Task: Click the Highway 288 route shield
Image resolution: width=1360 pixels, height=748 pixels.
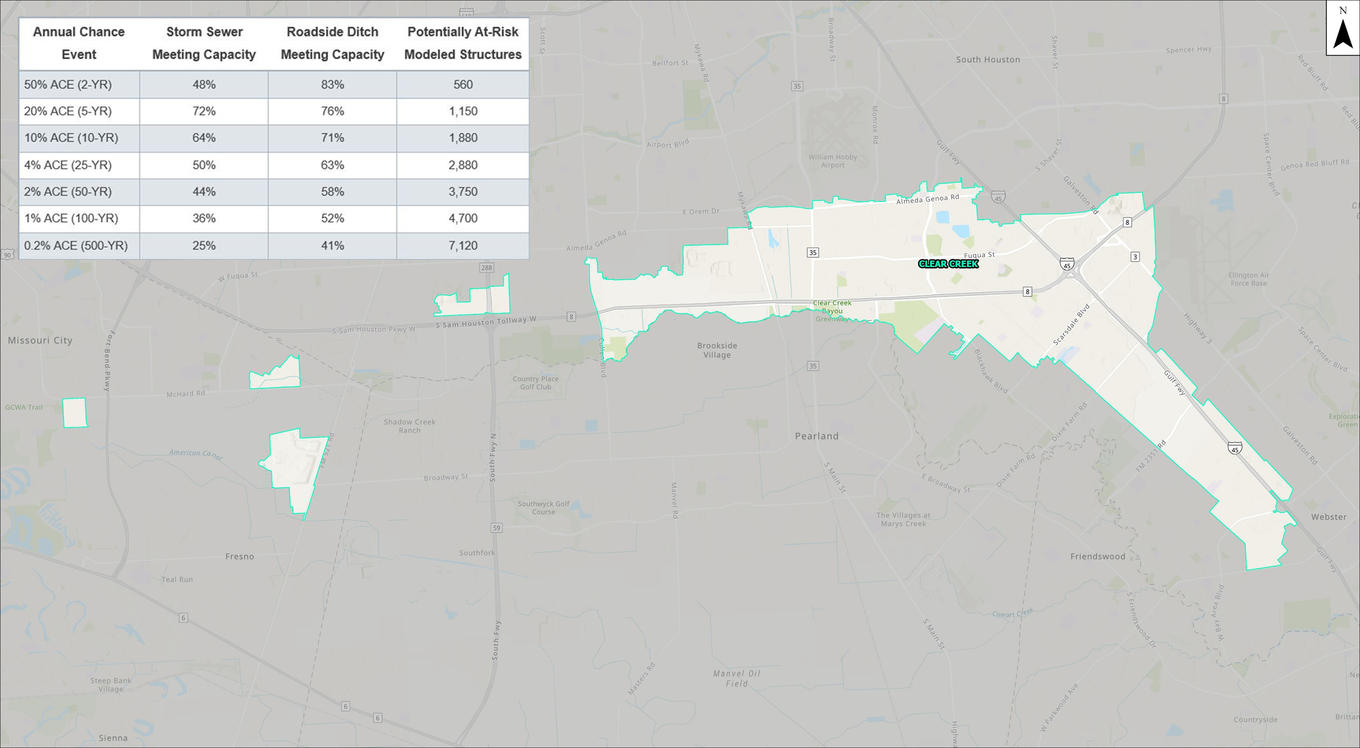Action: [x=486, y=267]
